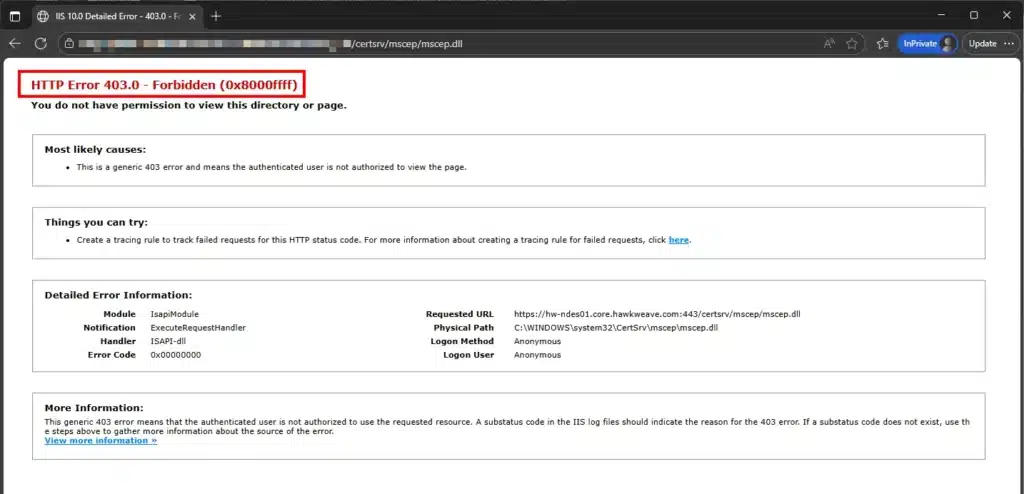
Task: Open the Favorites list icon
Action: point(882,44)
